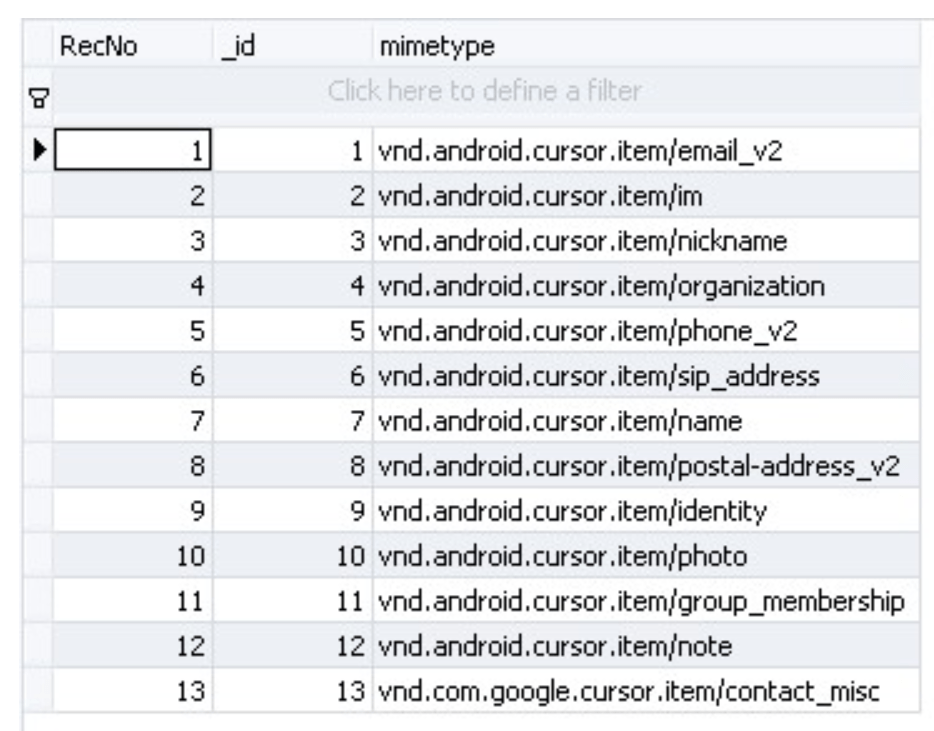This screenshot has width=934, height=731.
Task: Select the identity mimetype cell
Action: [647, 511]
